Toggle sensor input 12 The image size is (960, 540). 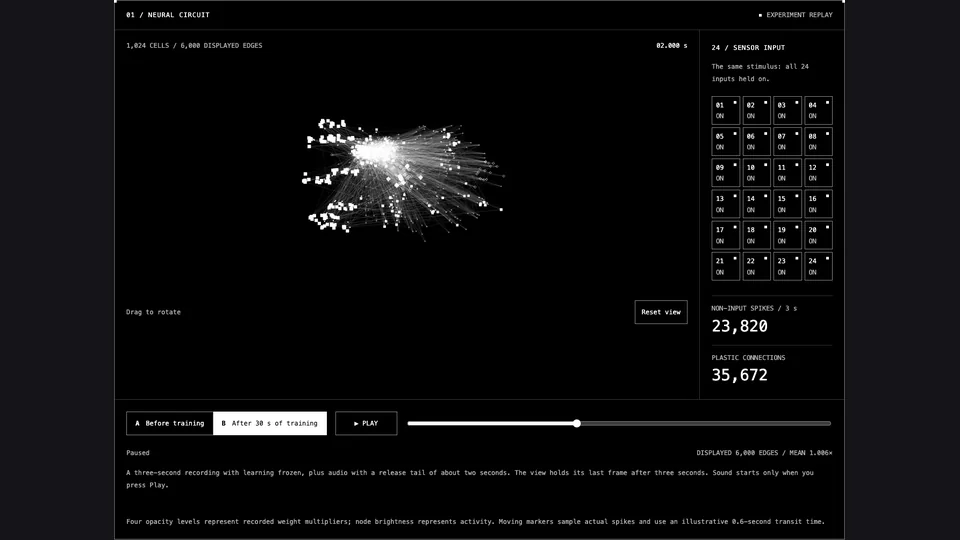[x=818, y=173]
